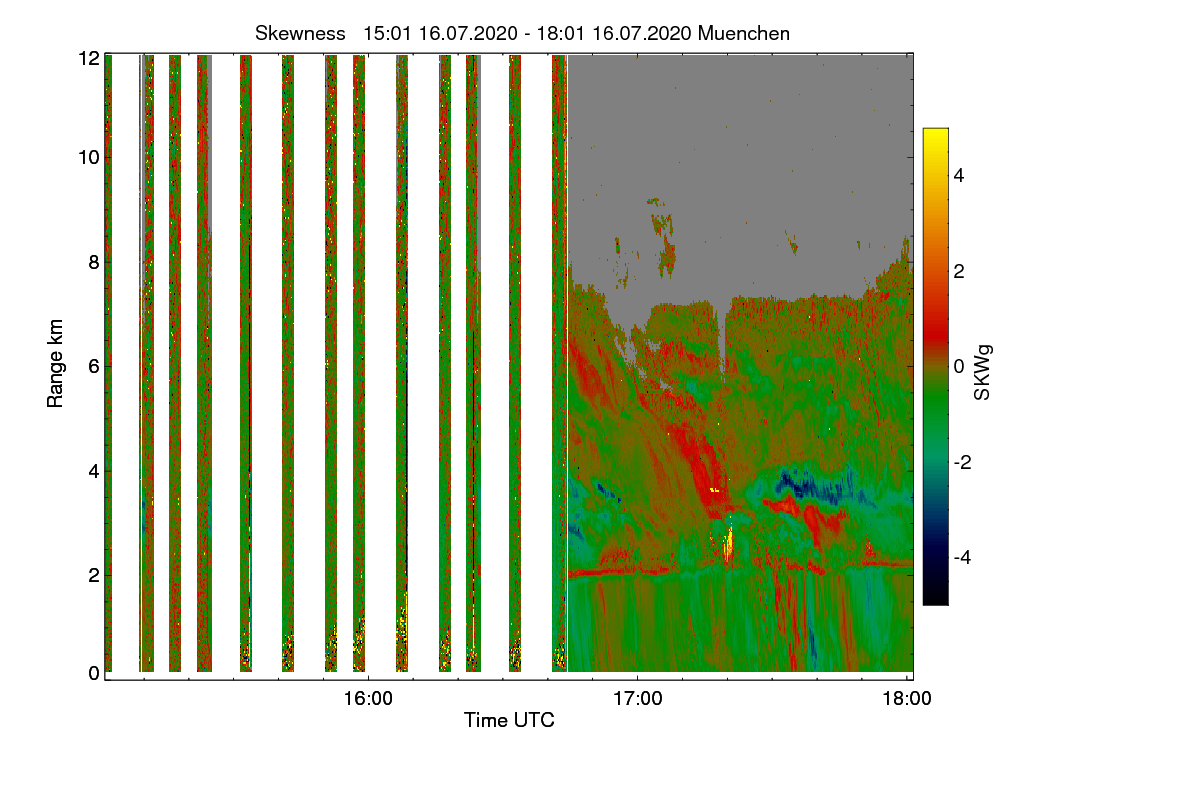This screenshot has height=800, width=1200.
Task: Click the "16:00" time tick label
Action: pos(368,699)
